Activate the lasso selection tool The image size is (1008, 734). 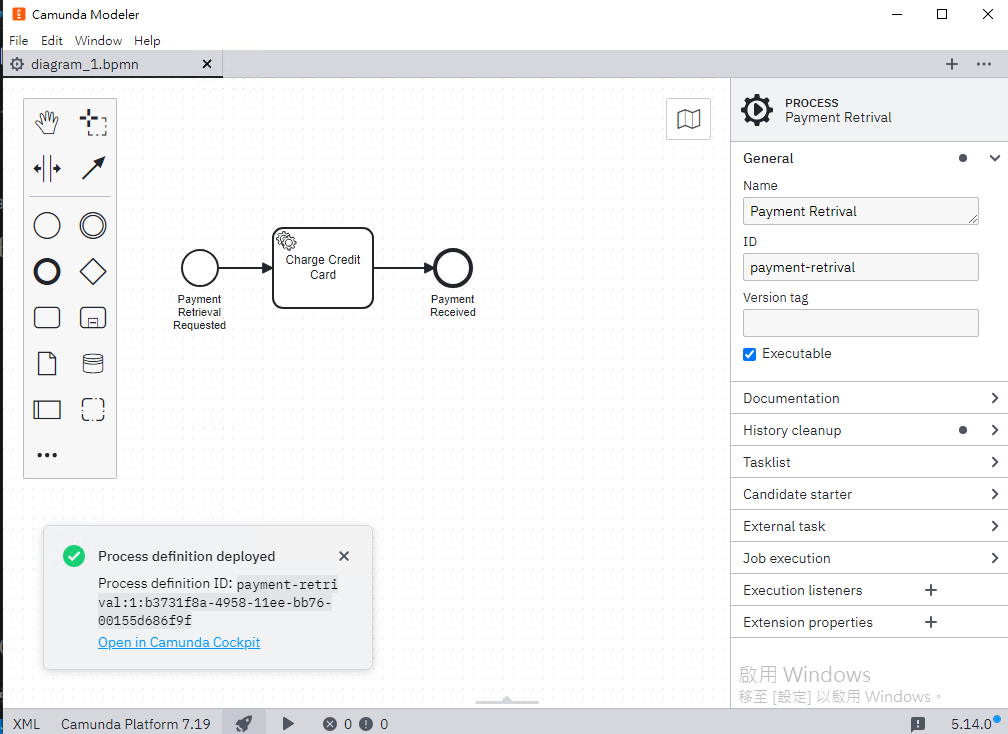pos(93,122)
